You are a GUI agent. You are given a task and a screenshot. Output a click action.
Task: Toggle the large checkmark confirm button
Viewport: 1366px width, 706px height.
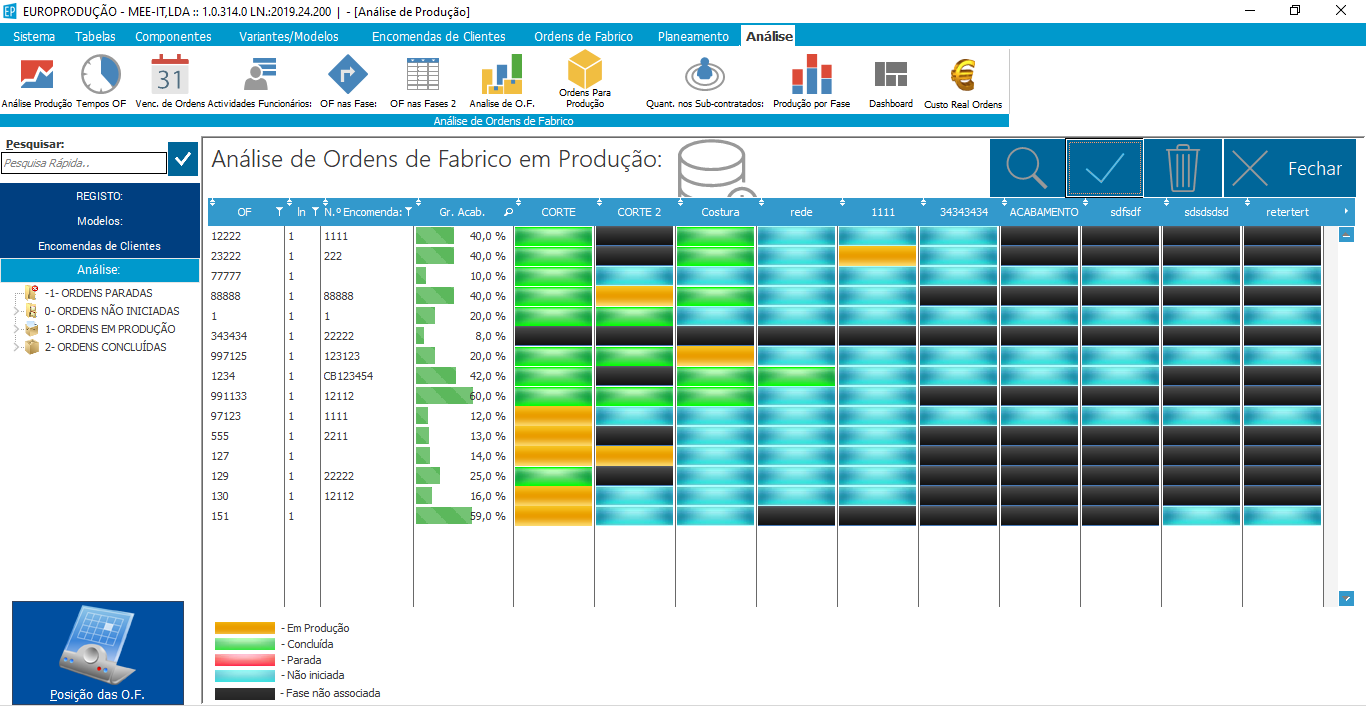point(1105,168)
